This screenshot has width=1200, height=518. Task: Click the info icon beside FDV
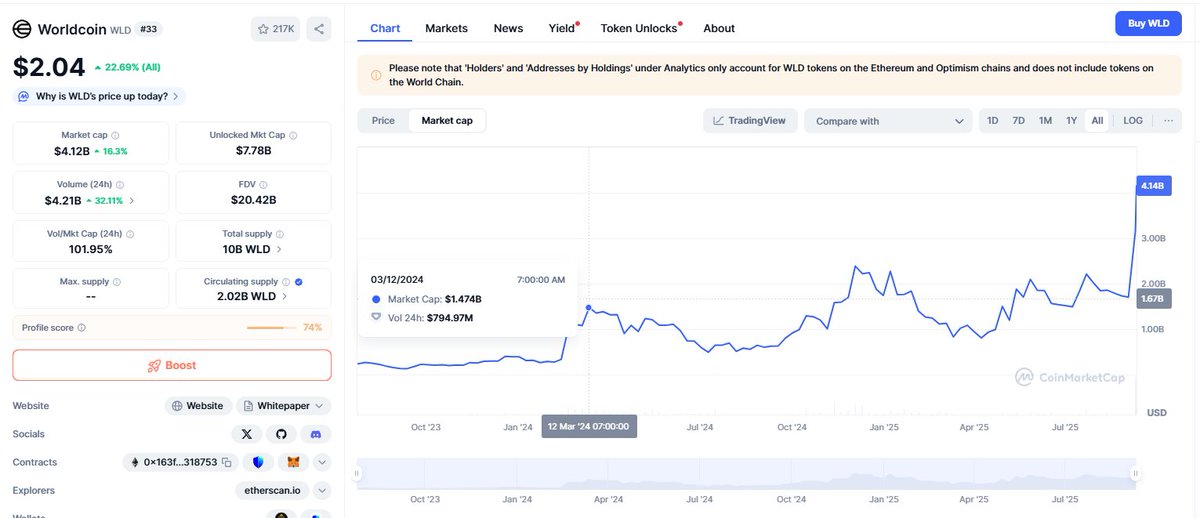coord(265,184)
